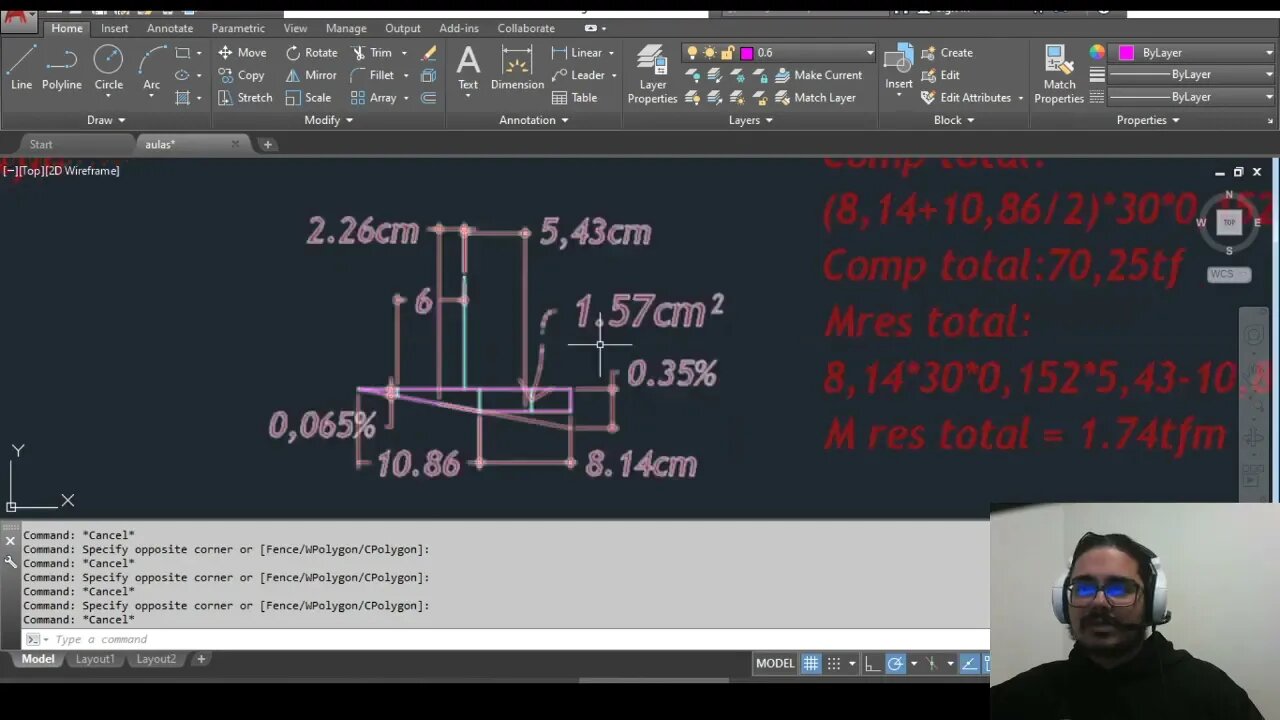Viewport: 1280px width, 720px height.
Task: Use the Trim tool
Action: [x=372, y=53]
